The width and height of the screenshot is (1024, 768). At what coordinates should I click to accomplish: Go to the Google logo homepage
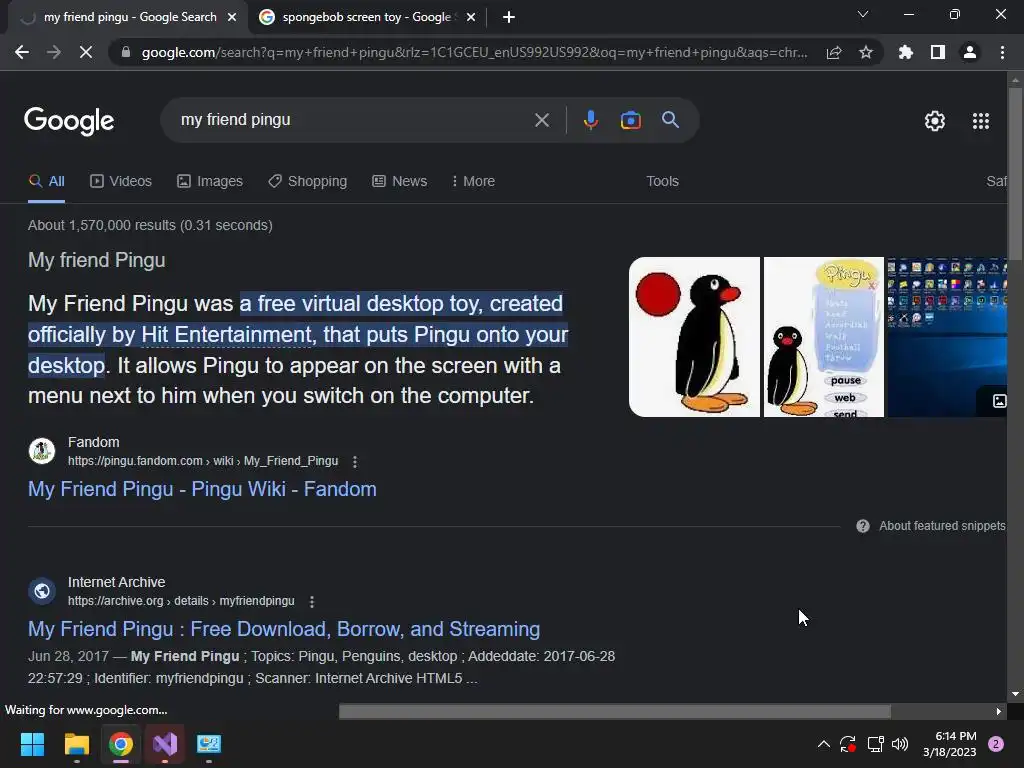tap(69, 121)
